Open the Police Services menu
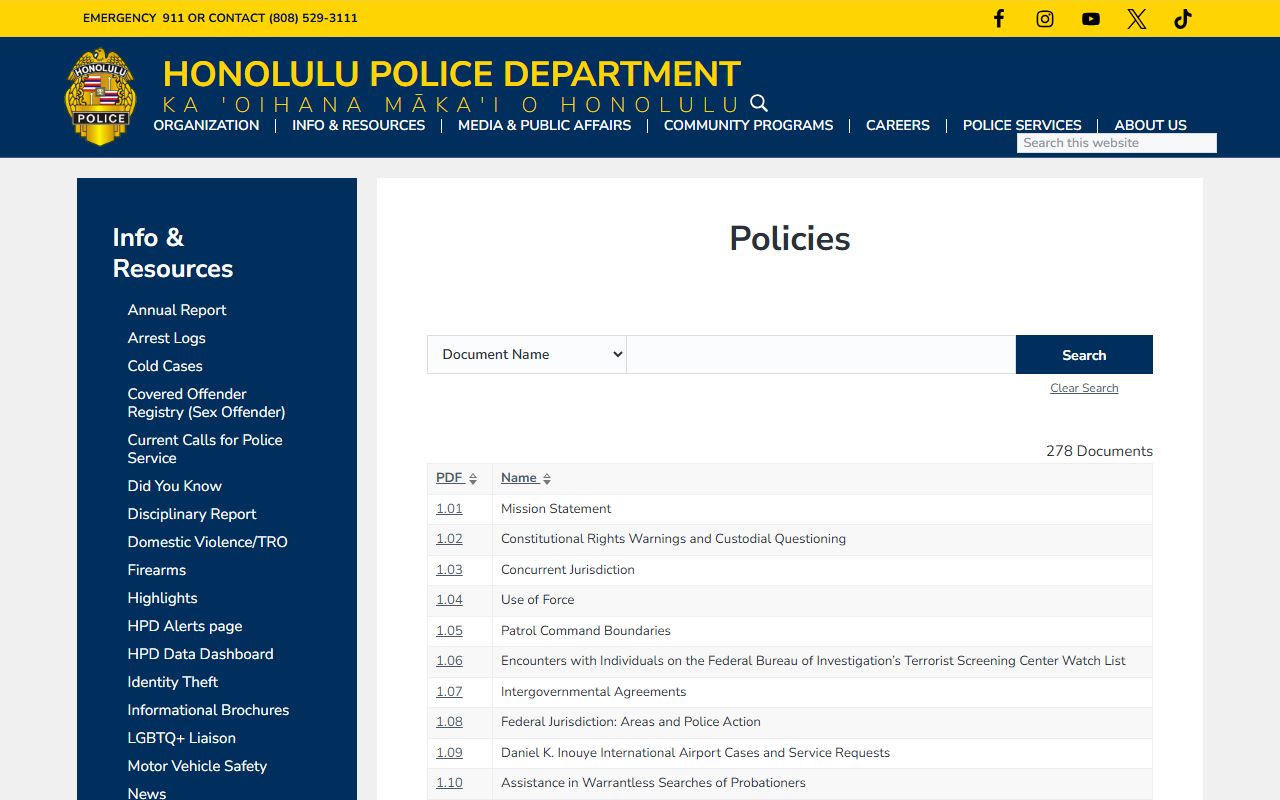Viewport: 1280px width, 800px height. (x=1022, y=125)
